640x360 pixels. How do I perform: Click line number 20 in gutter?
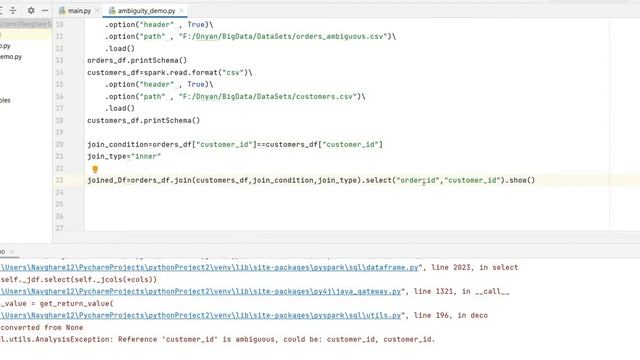click(x=60, y=144)
